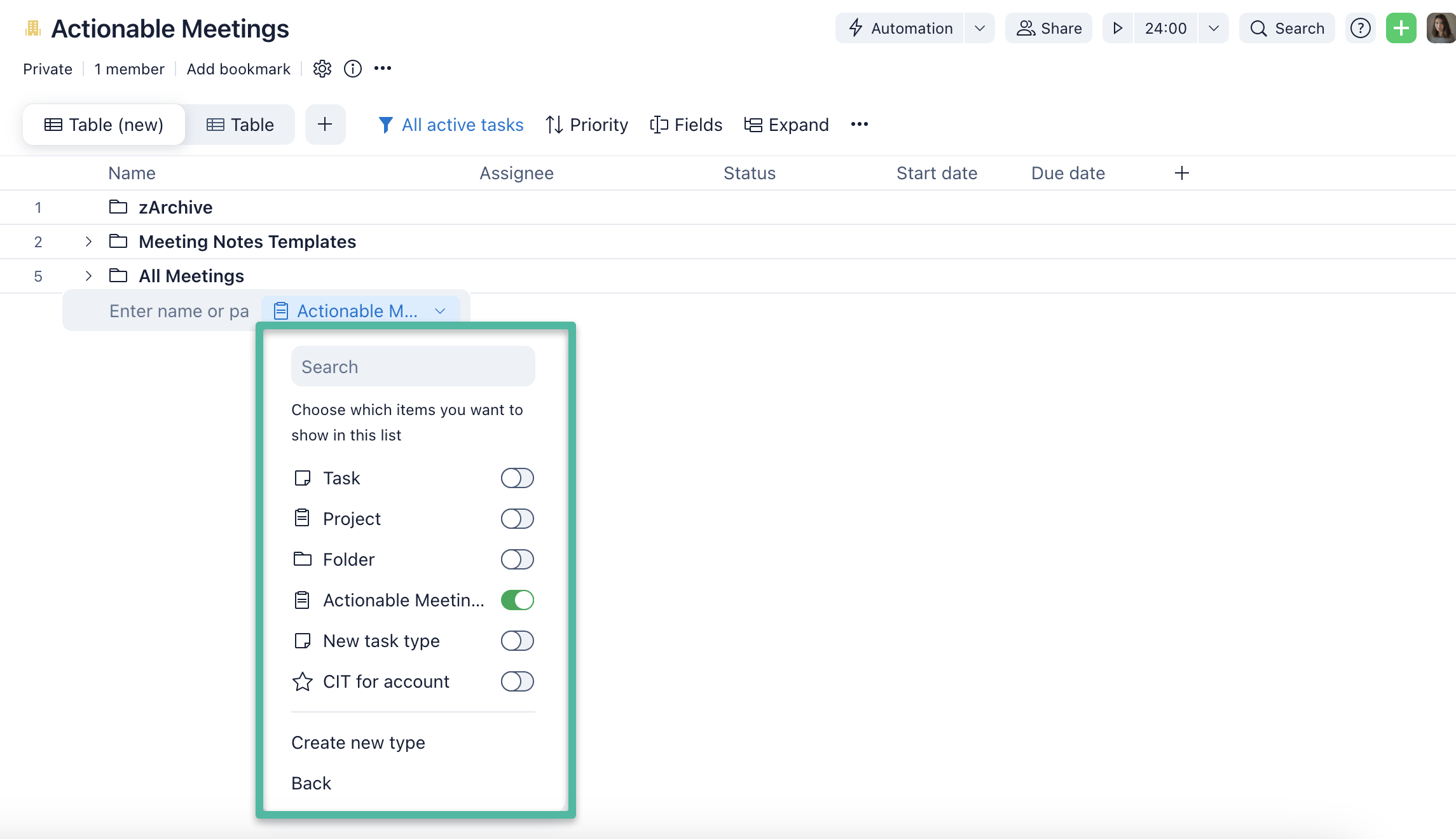Image resolution: width=1456 pixels, height=839 pixels.
Task: Add a new view with plus button
Action: point(325,125)
